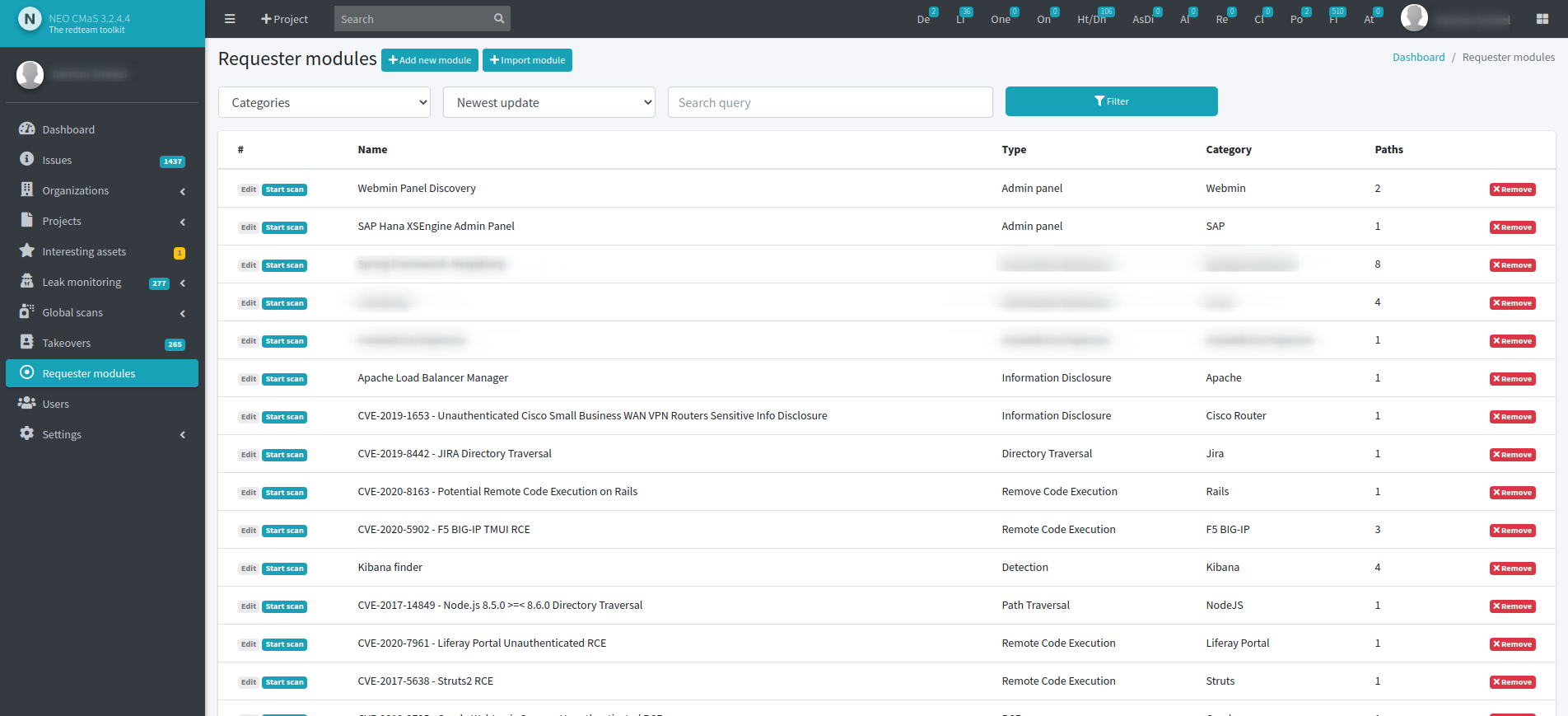The width and height of the screenshot is (1568, 716).
Task: Open Requester modules in sidebar
Action: pyautogui.click(x=102, y=373)
